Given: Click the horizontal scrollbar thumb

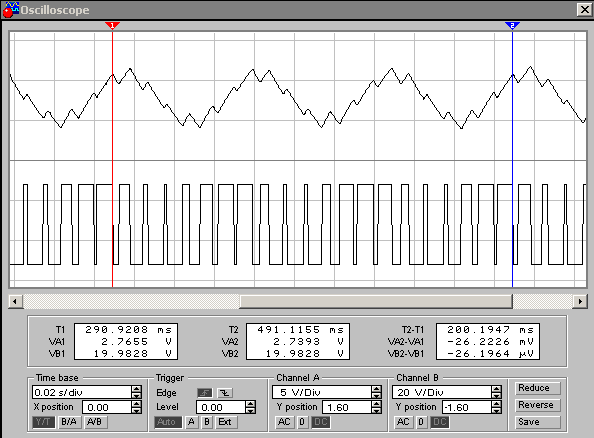Looking at the screenshot, I should (376, 302).
